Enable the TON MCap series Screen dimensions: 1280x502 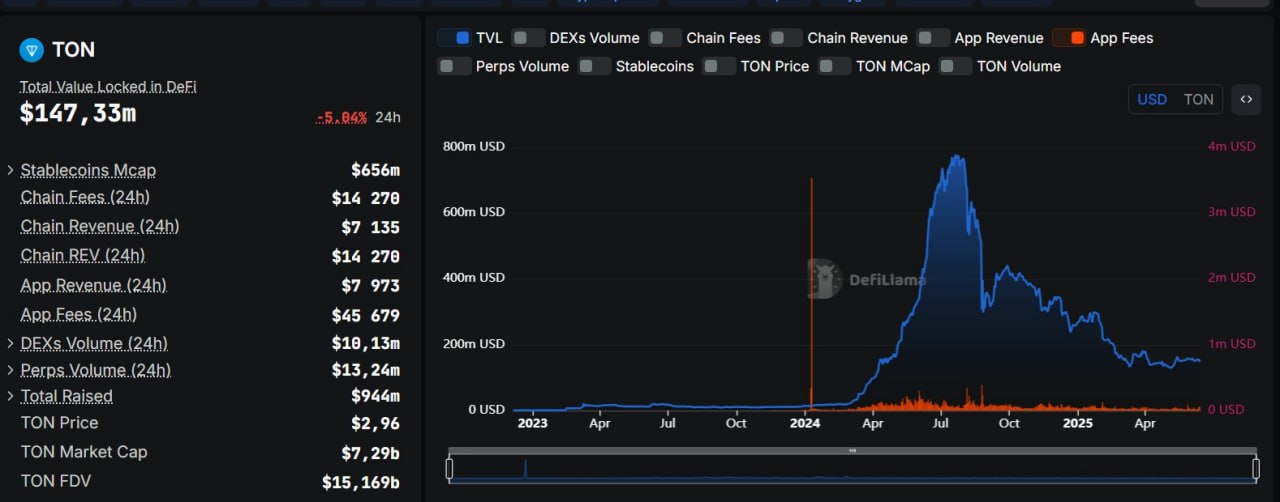pyautogui.click(x=835, y=66)
